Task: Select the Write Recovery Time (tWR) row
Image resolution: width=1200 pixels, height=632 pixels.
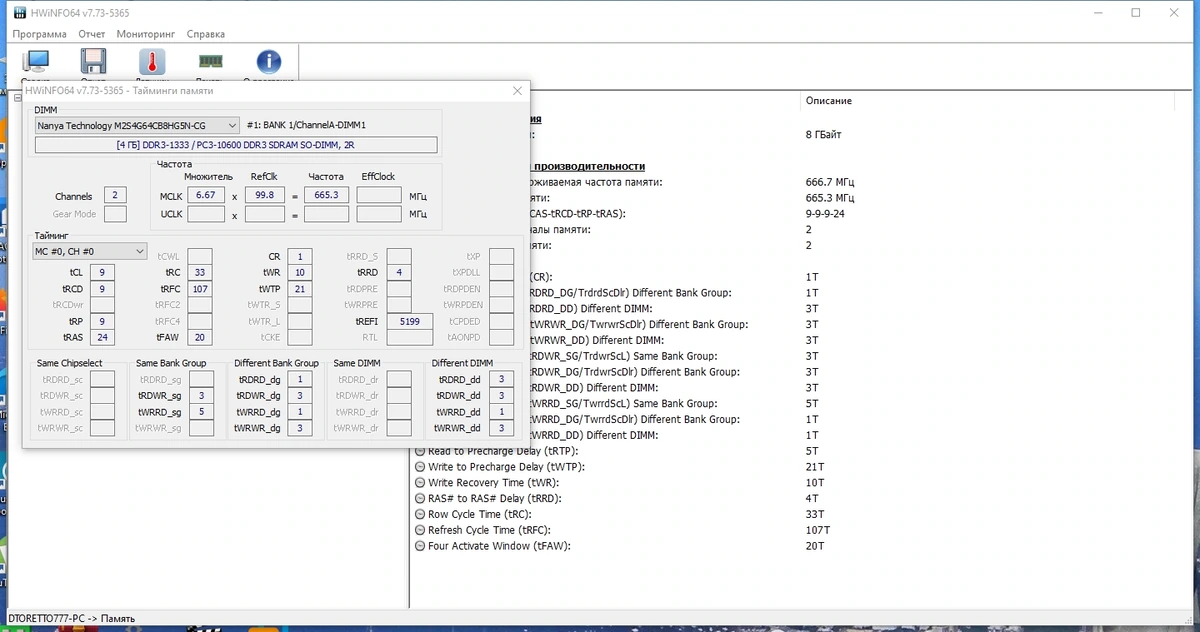Action: coord(800,483)
